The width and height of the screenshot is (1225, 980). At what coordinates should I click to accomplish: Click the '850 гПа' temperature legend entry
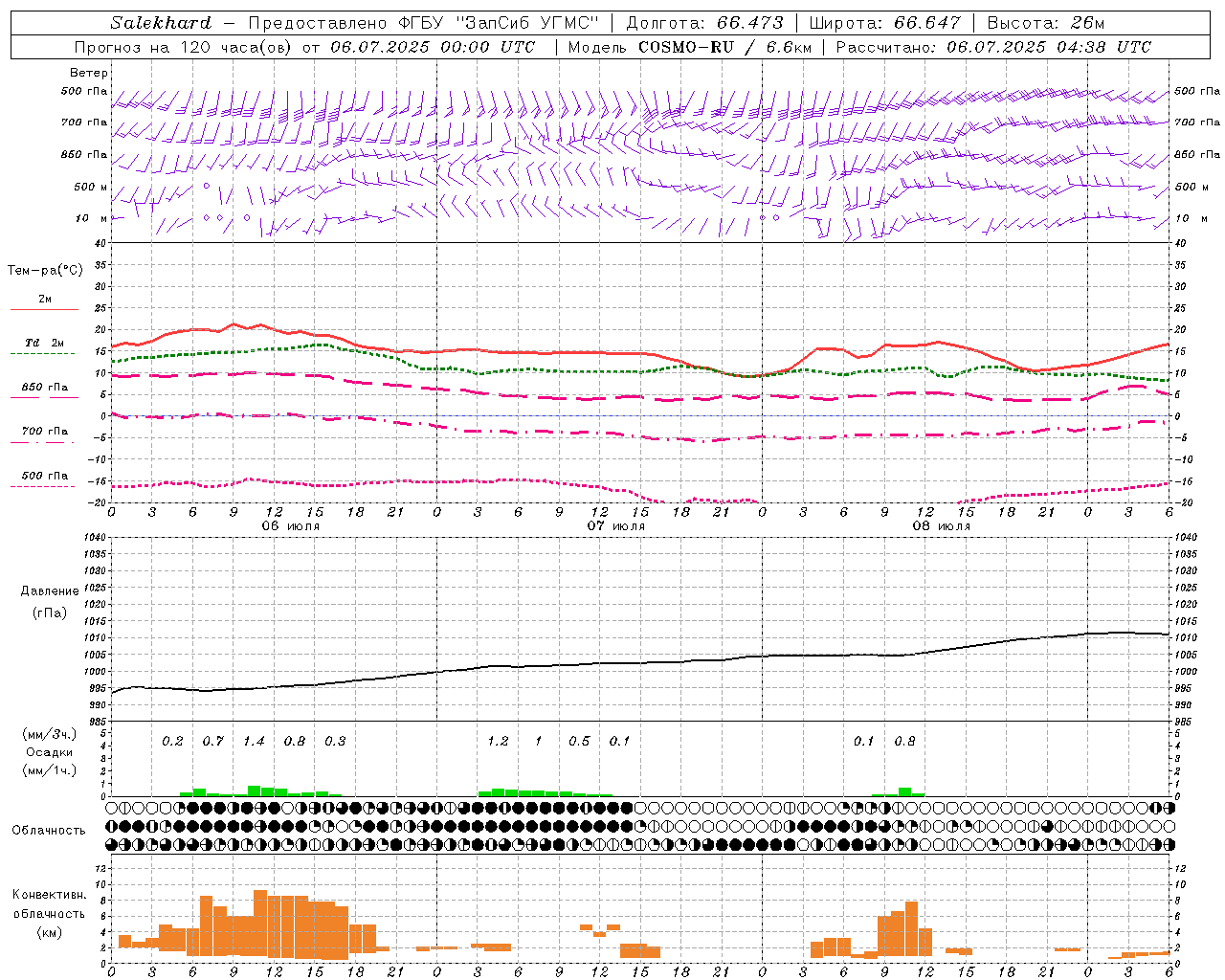pyautogui.click(x=44, y=388)
